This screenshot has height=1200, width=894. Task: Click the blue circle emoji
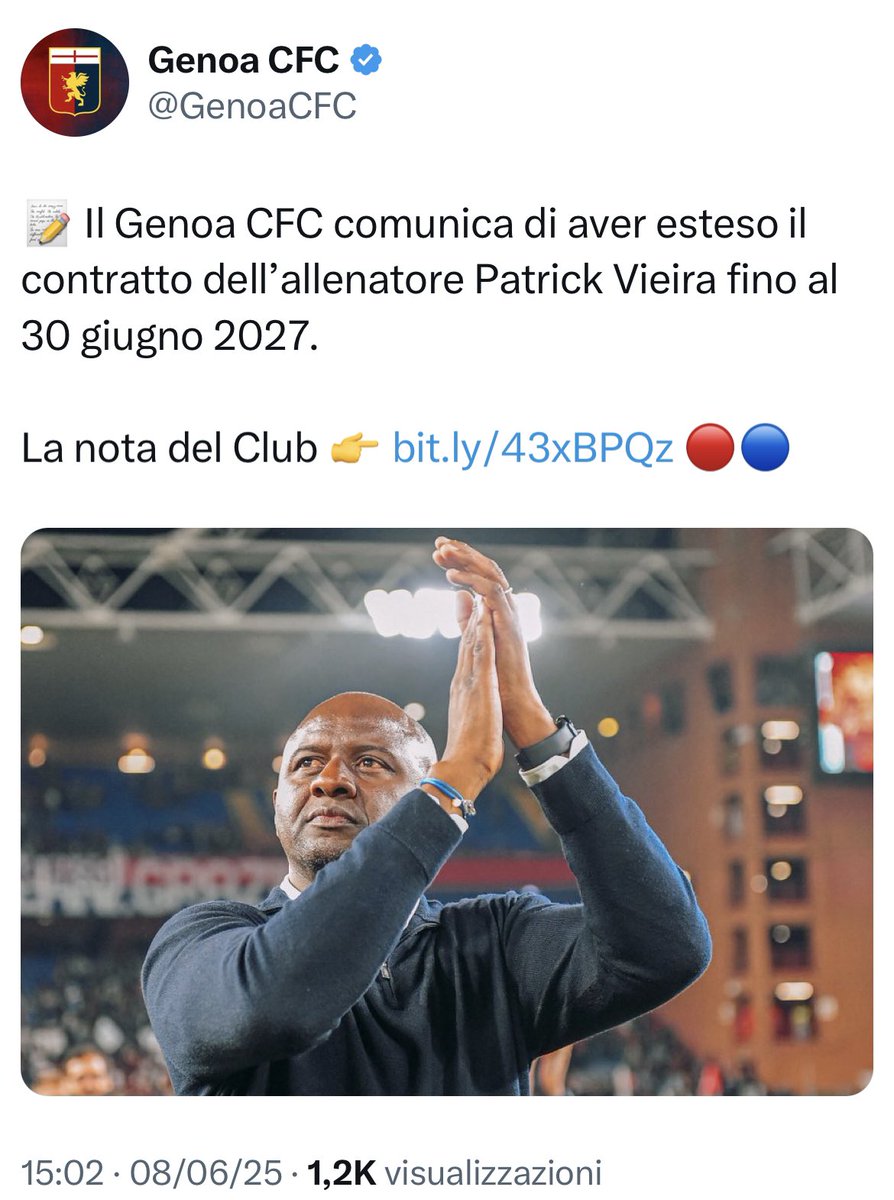pyautogui.click(x=766, y=450)
